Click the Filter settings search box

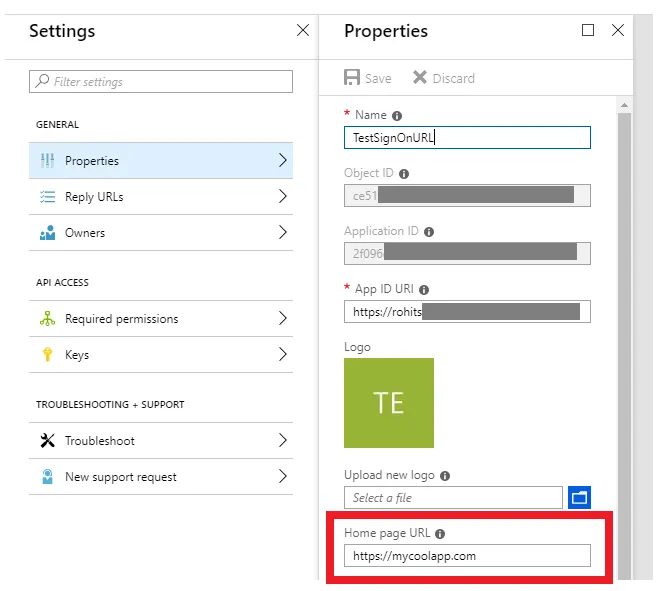(x=162, y=82)
